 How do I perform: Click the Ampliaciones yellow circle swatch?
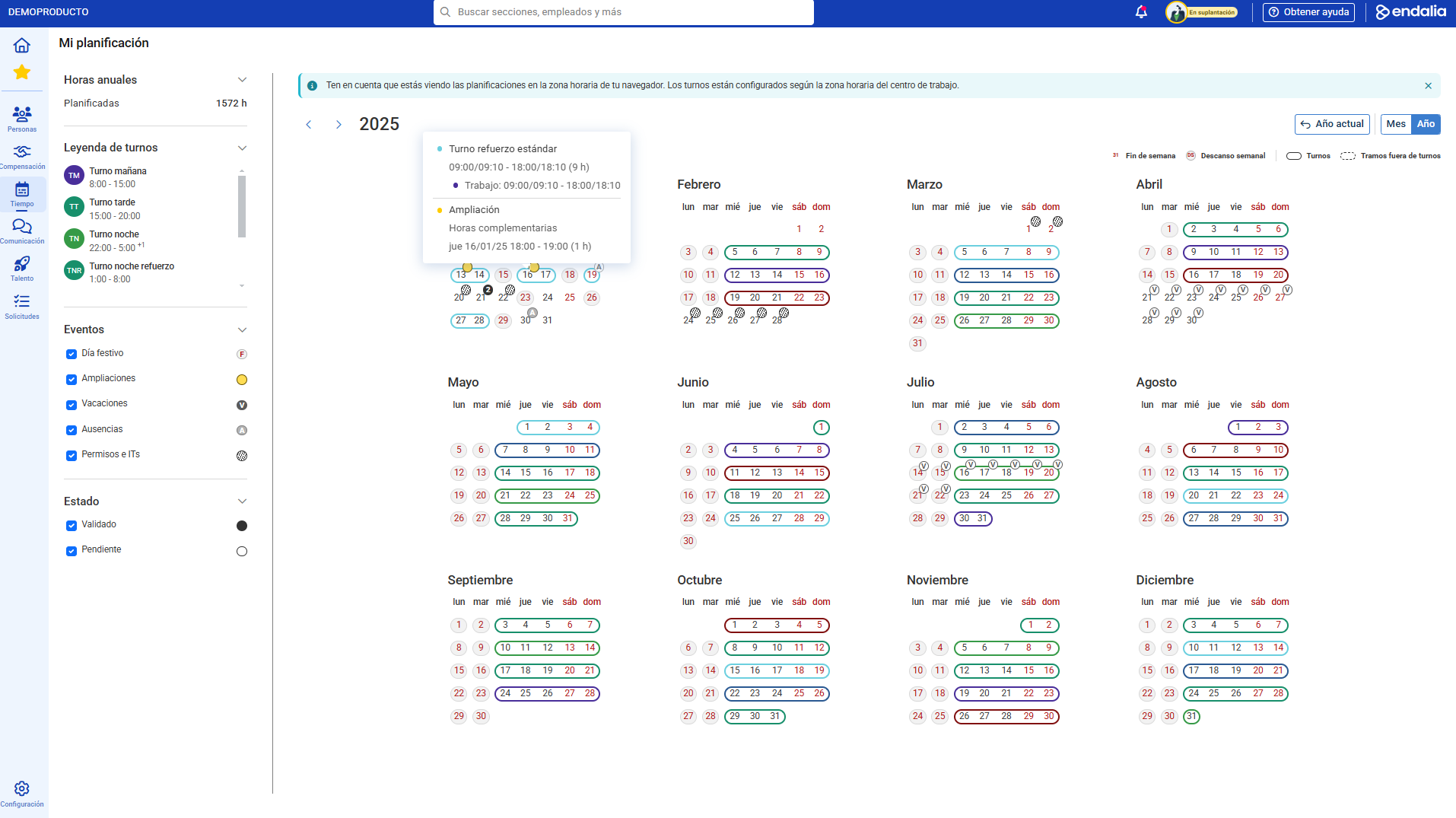coord(242,380)
